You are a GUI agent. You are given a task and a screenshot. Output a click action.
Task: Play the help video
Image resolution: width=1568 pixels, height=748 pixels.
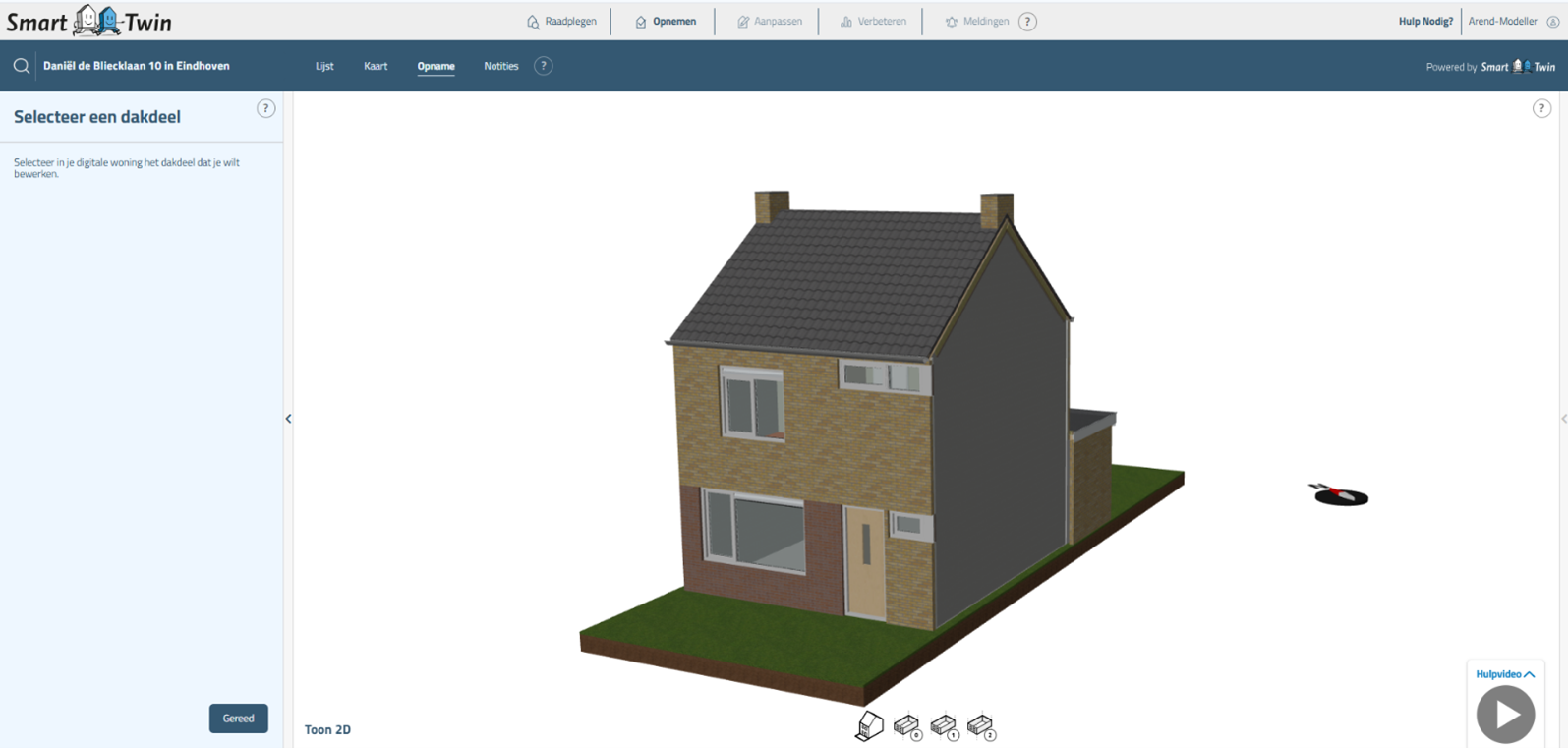point(1505,715)
